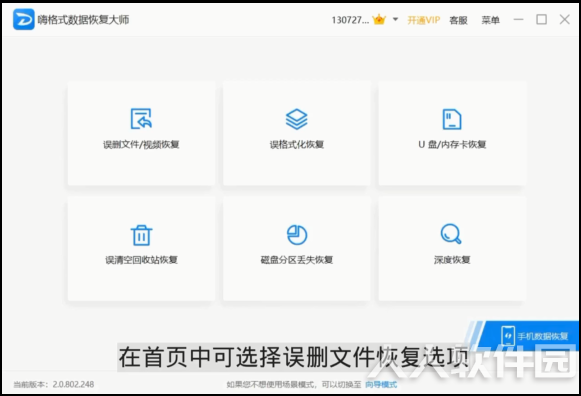Image resolution: width=581 pixels, height=396 pixels.
Task: Open the 开通VIP link
Action: [424, 20]
